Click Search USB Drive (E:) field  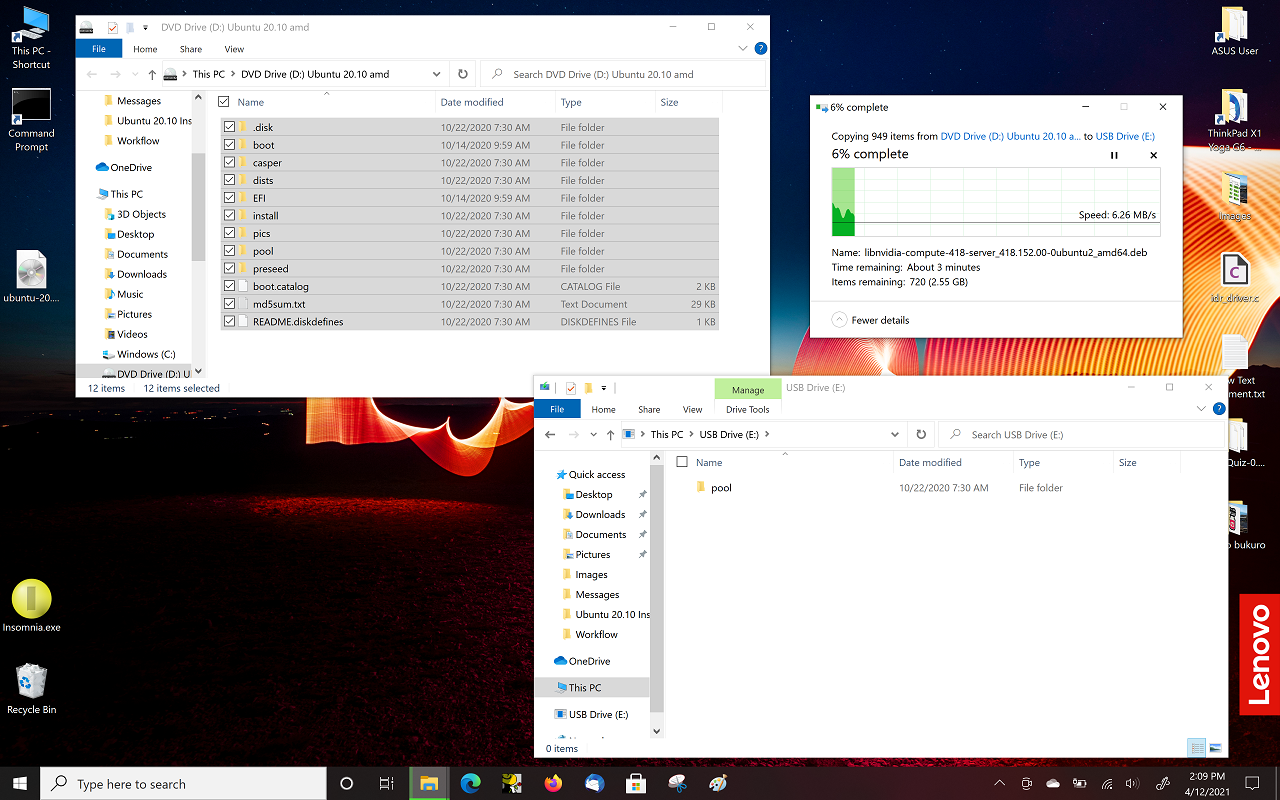point(1082,435)
